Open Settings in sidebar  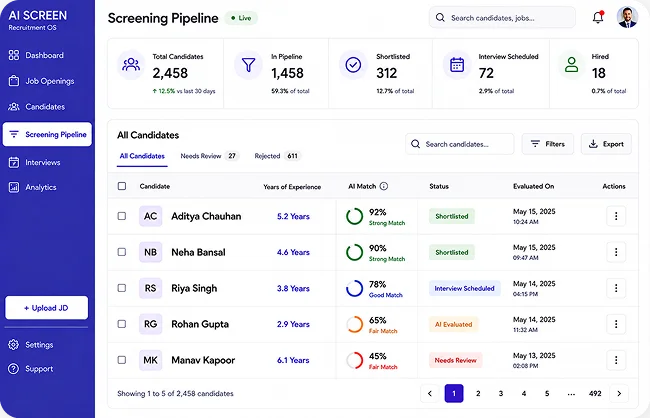click(x=31, y=345)
